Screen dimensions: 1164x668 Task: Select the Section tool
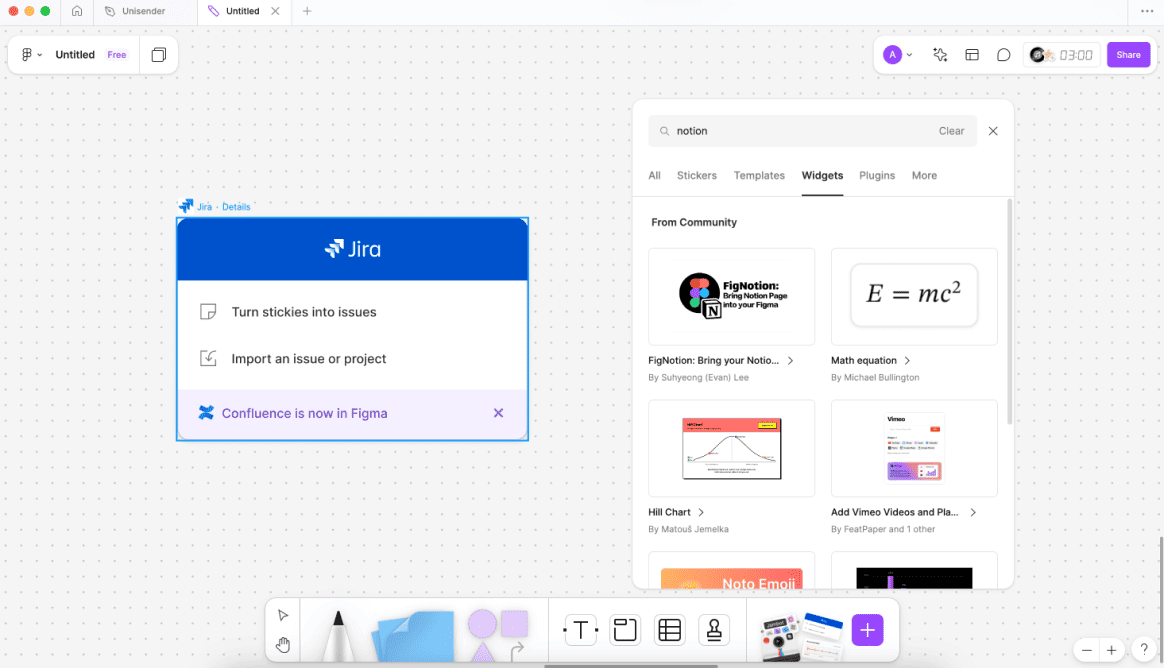click(x=625, y=630)
